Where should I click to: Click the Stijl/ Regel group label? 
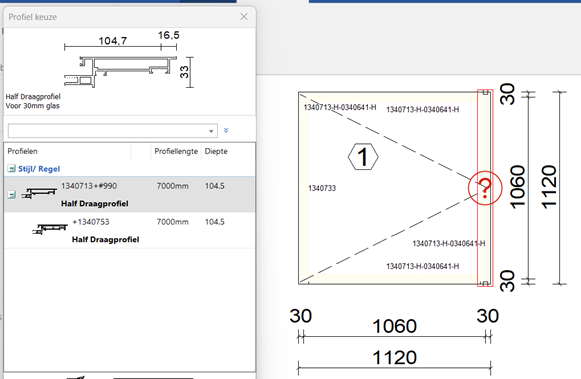click(39, 169)
